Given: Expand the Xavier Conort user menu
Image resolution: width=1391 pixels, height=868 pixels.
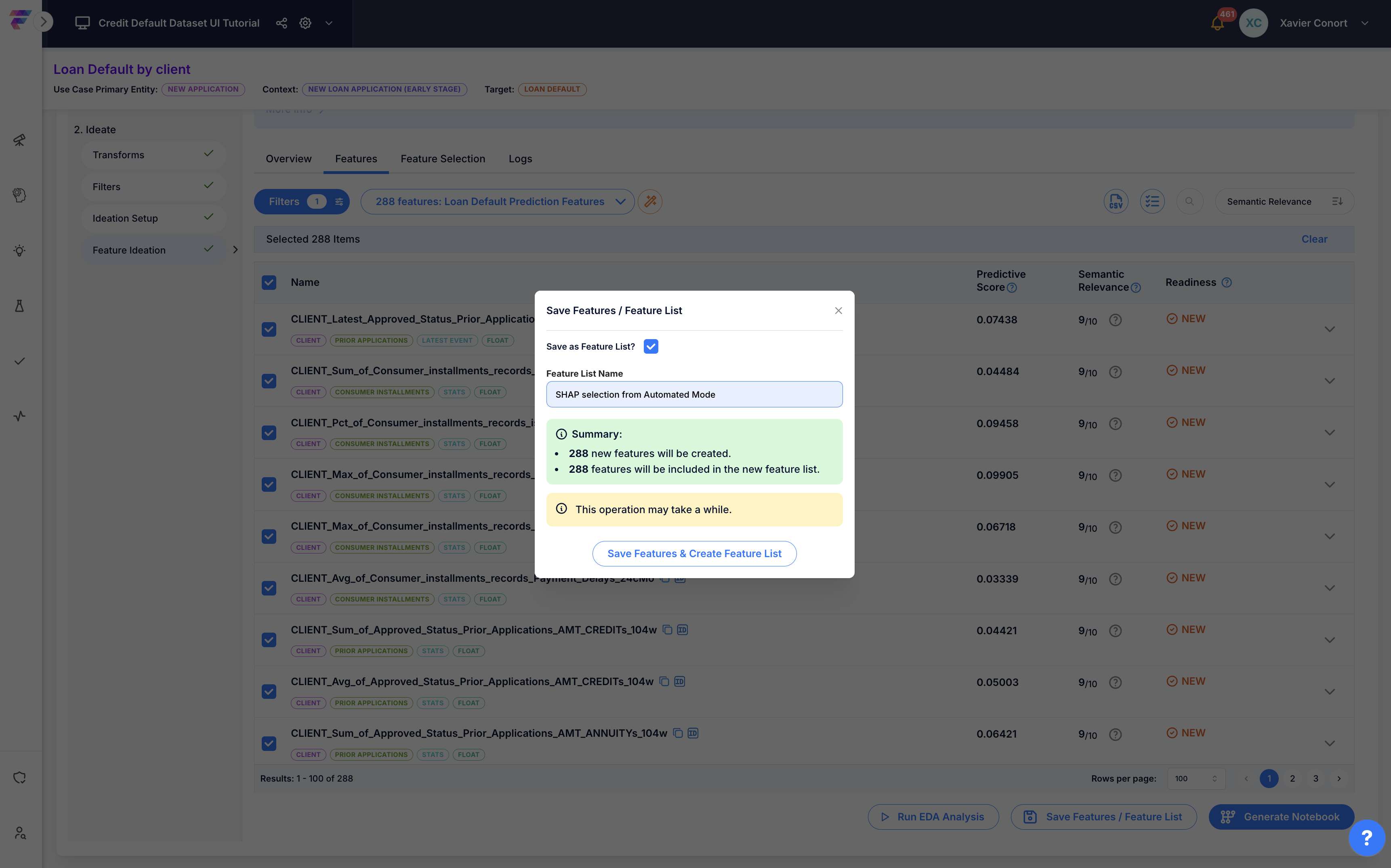Looking at the screenshot, I should coord(1365,23).
